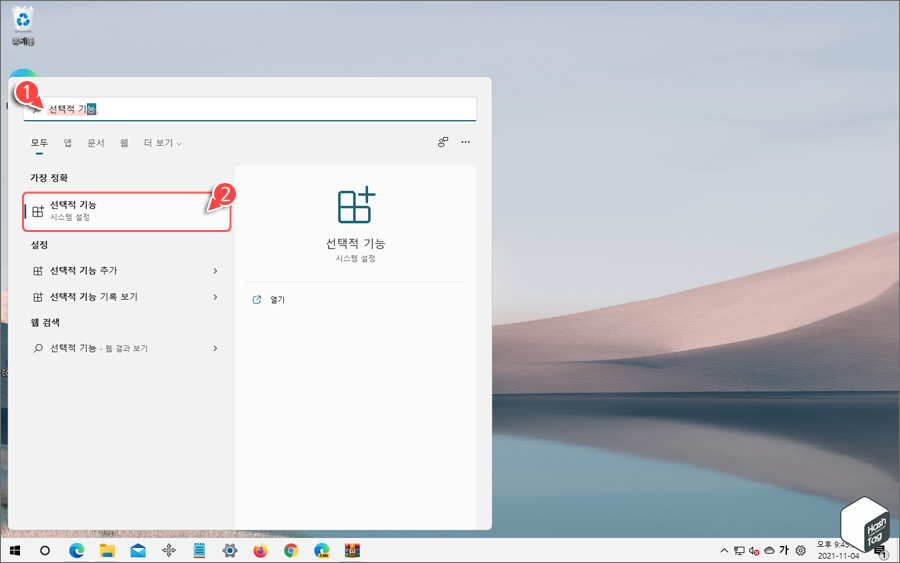This screenshot has height=563, width=900.
Task: Open the Recycle Bin desktop icon
Action: (x=23, y=26)
